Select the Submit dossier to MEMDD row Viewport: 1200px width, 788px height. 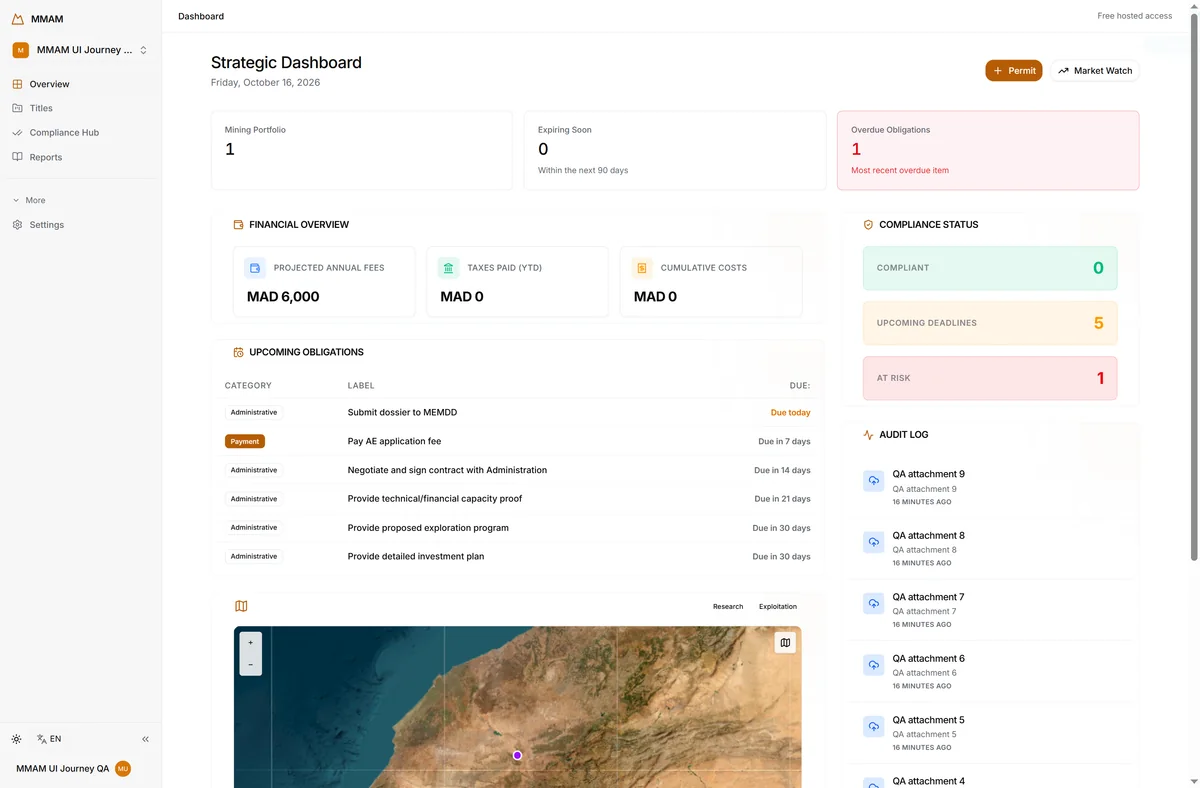click(x=517, y=412)
